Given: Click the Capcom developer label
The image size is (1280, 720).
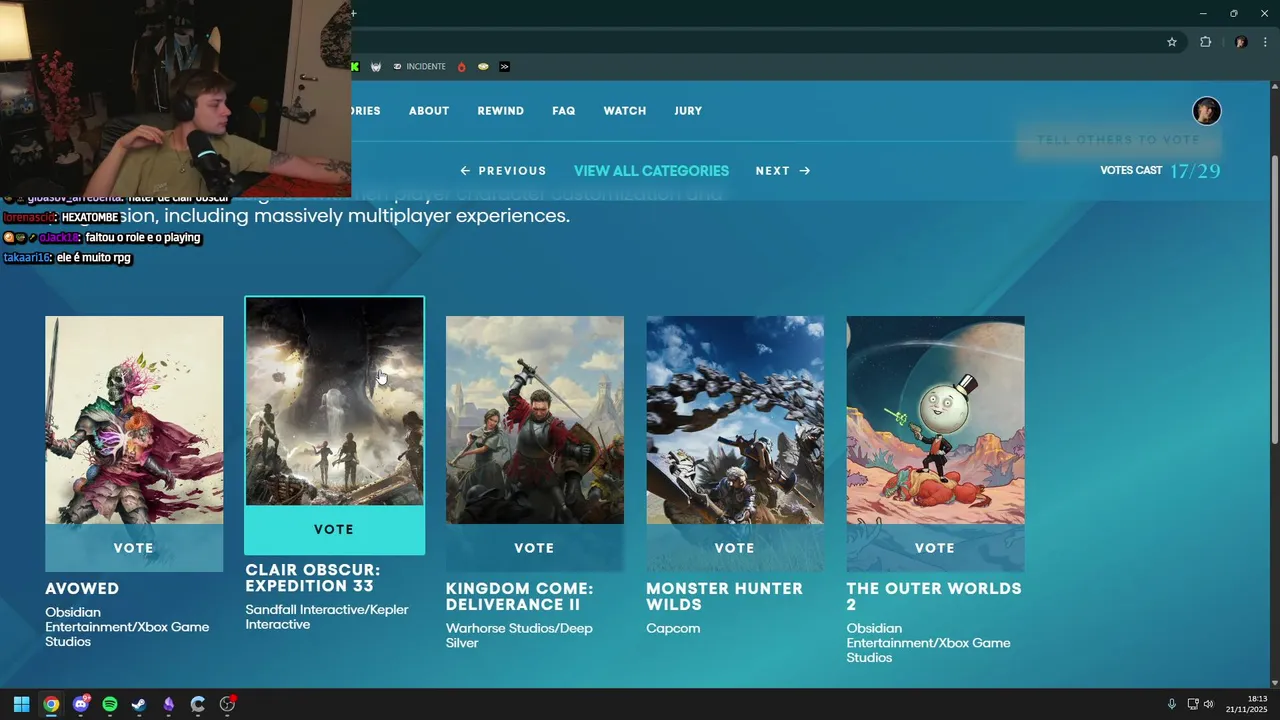Looking at the screenshot, I should (x=673, y=629).
